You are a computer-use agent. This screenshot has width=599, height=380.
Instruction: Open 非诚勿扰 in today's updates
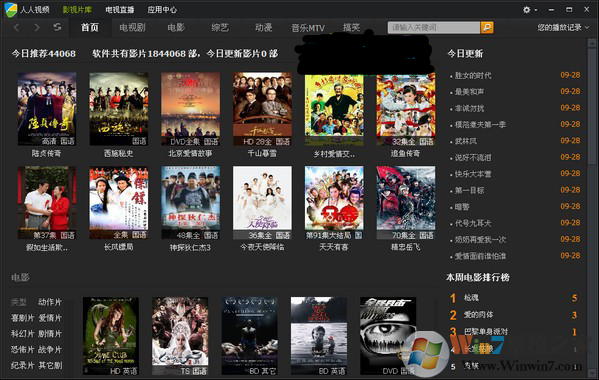point(469,108)
